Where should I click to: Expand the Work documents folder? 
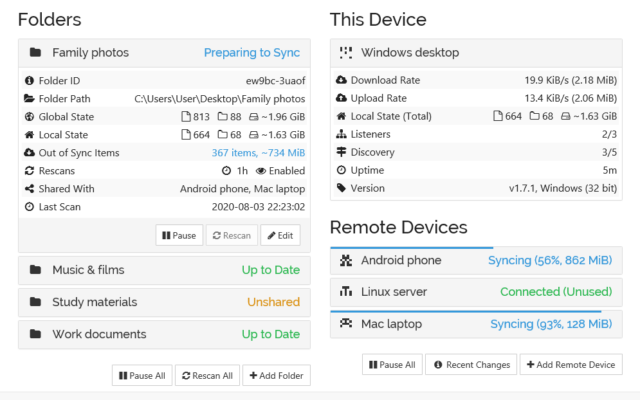pos(164,334)
